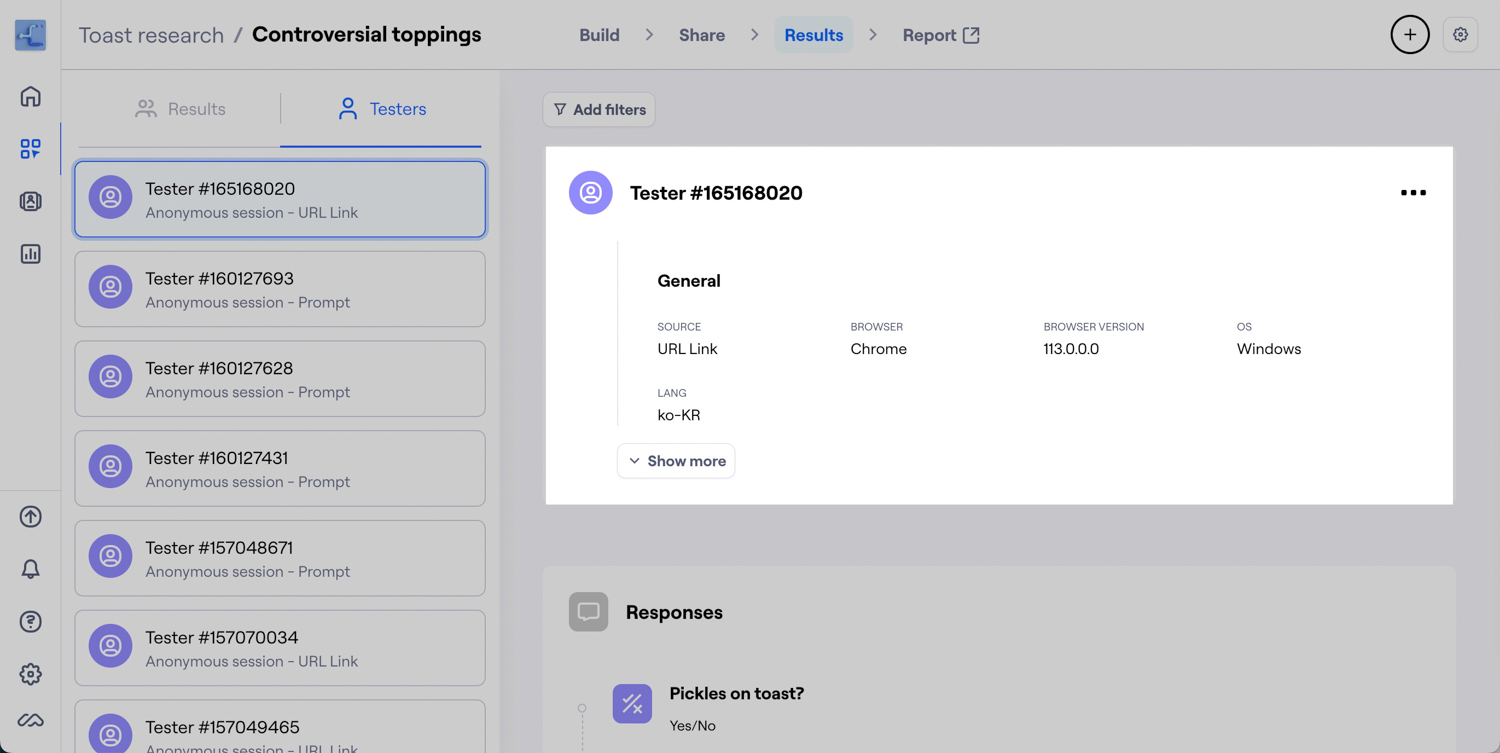The height and width of the screenshot is (753, 1500).
Task: Open the participants panel icon in sidebar
Action: (30, 201)
